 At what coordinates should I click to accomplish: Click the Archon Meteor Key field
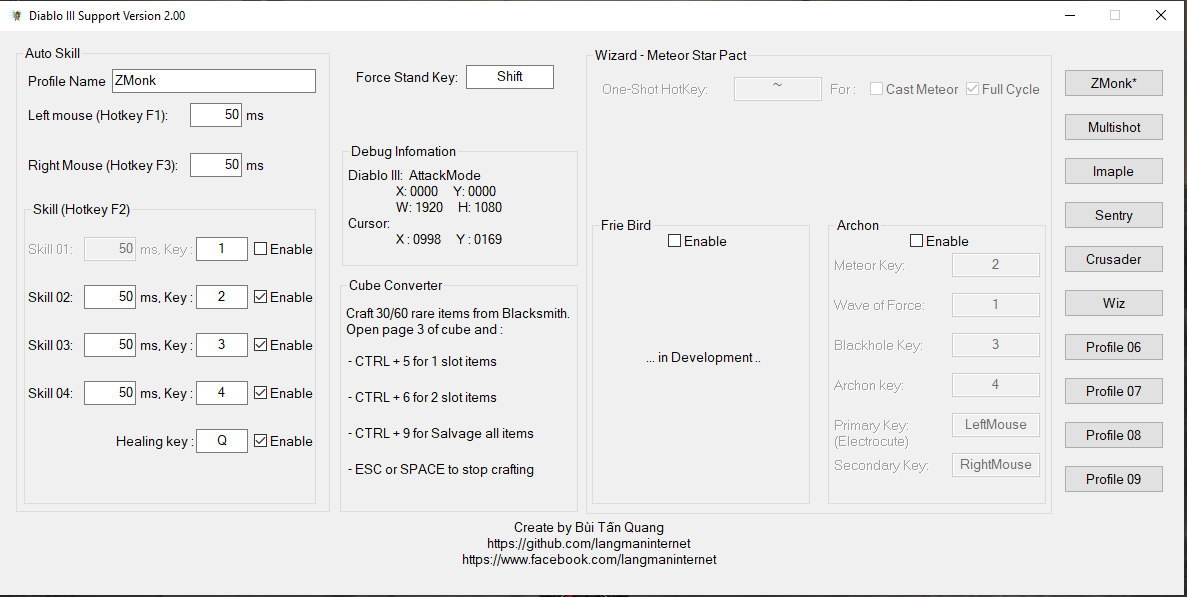tap(995, 265)
